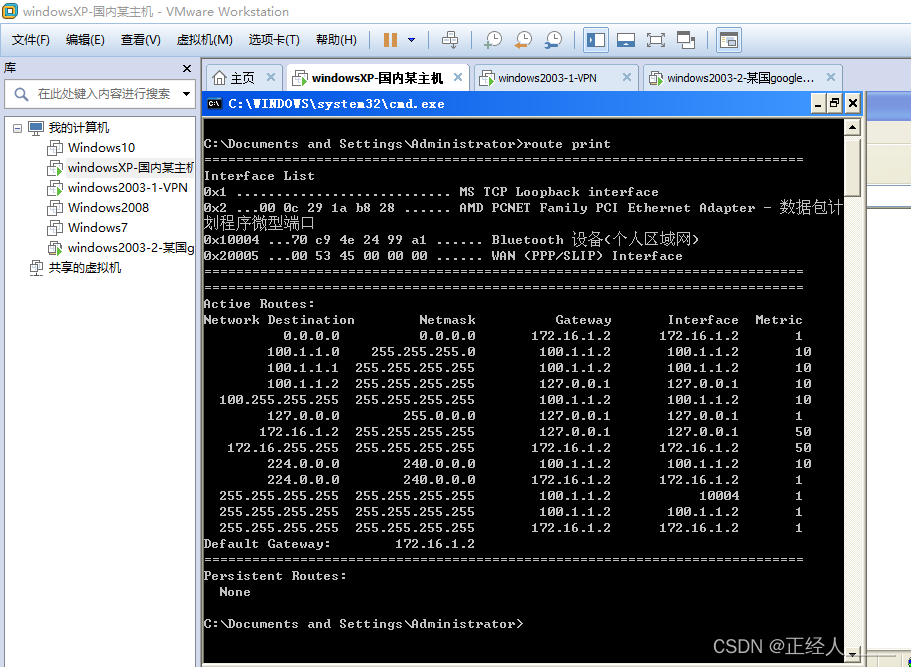Viewport: 911px width, 667px height.
Task: Toggle the console view icon at toolbar end
Action: [x=729, y=40]
